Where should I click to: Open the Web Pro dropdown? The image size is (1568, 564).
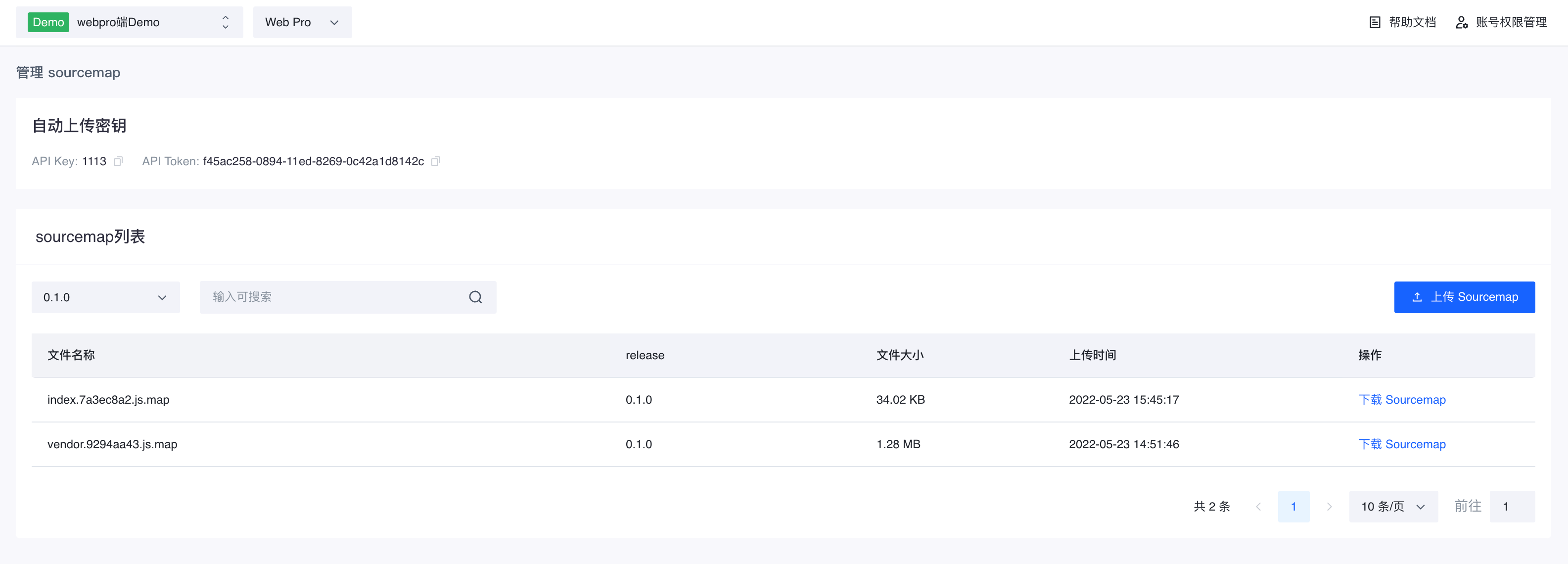click(303, 23)
